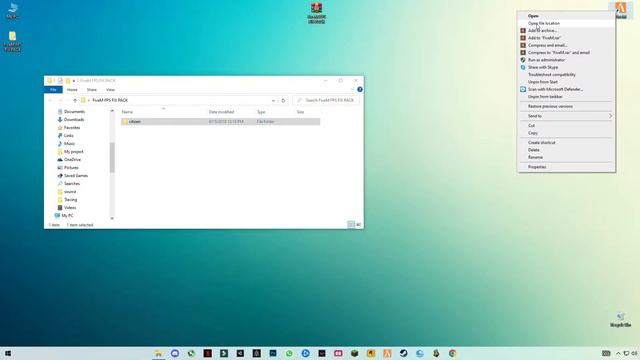The width and height of the screenshot is (640, 360).
Task: Click the Windows Start button
Action: click(x=8, y=353)
